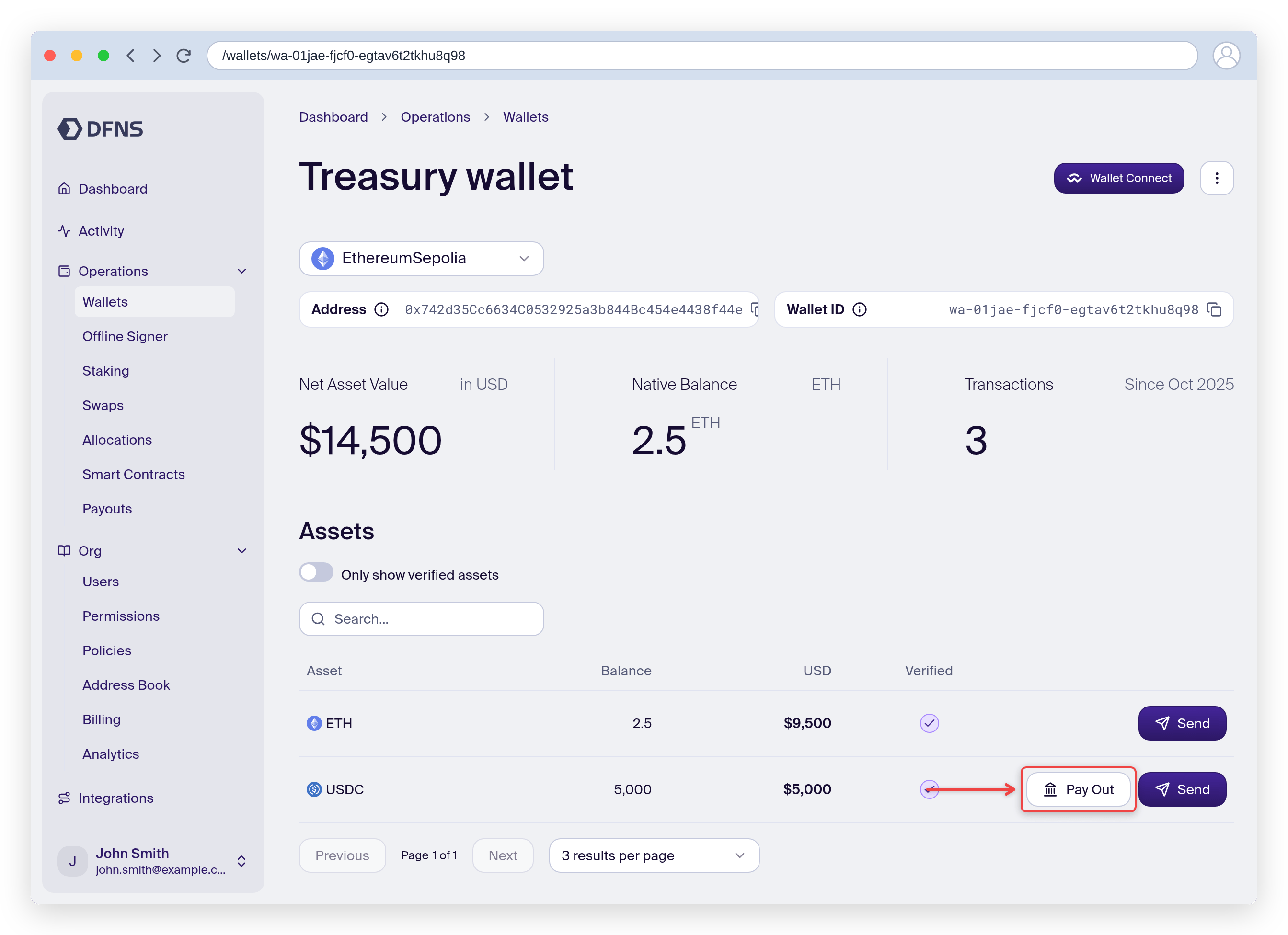Viewport: 1288px width, 935px height.
Task: Click the DFNS logo
Action: 101,129
